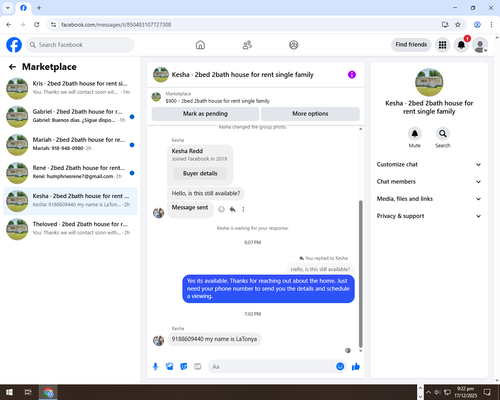Click the browser back arrow
Image resolution: width=500 pixels, height=400 pixels.
click(x=9, y=25)
